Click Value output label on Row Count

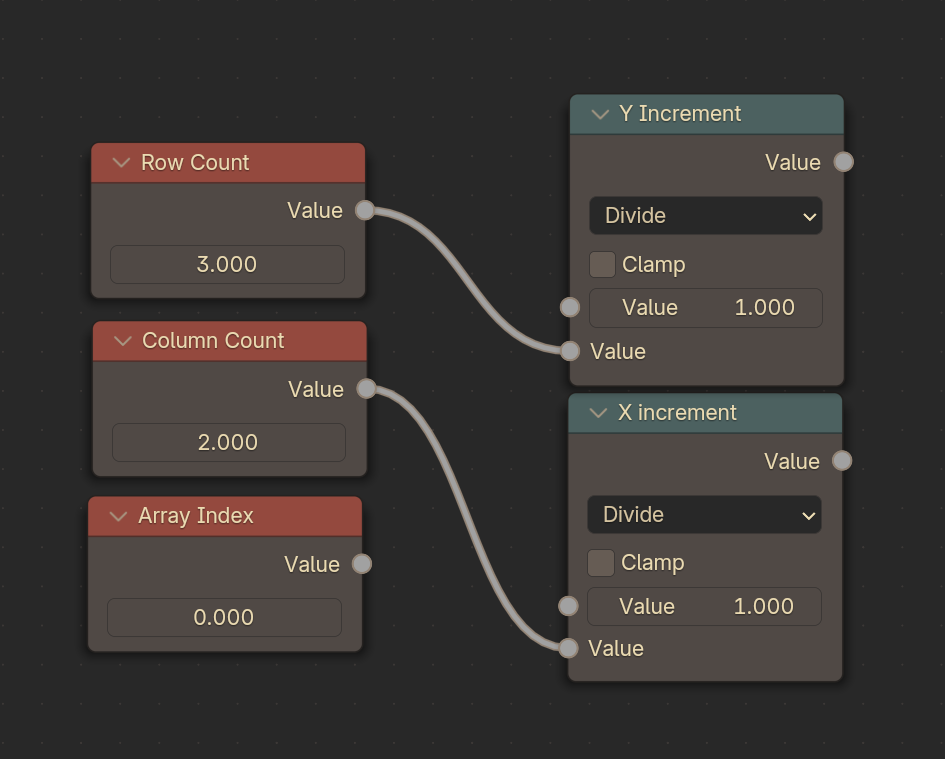[315, 210]
